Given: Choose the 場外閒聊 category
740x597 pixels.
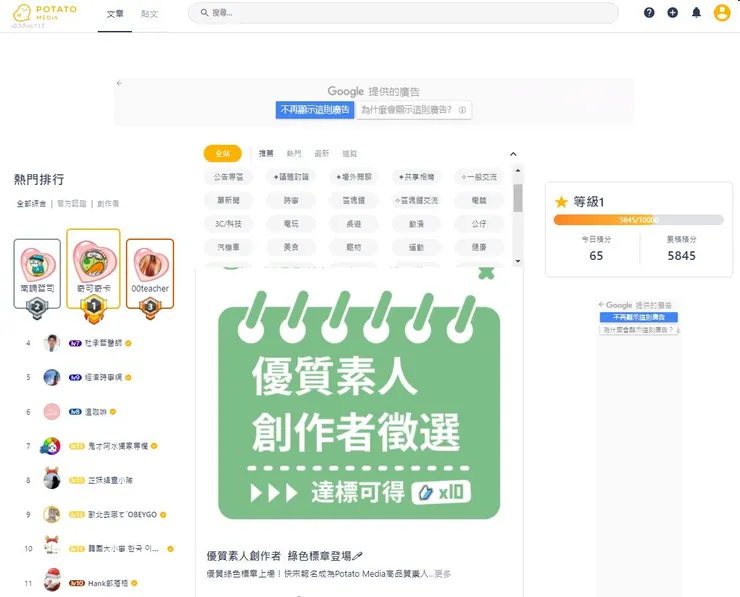Looking at the screenshot, I should tap(353, 177).
